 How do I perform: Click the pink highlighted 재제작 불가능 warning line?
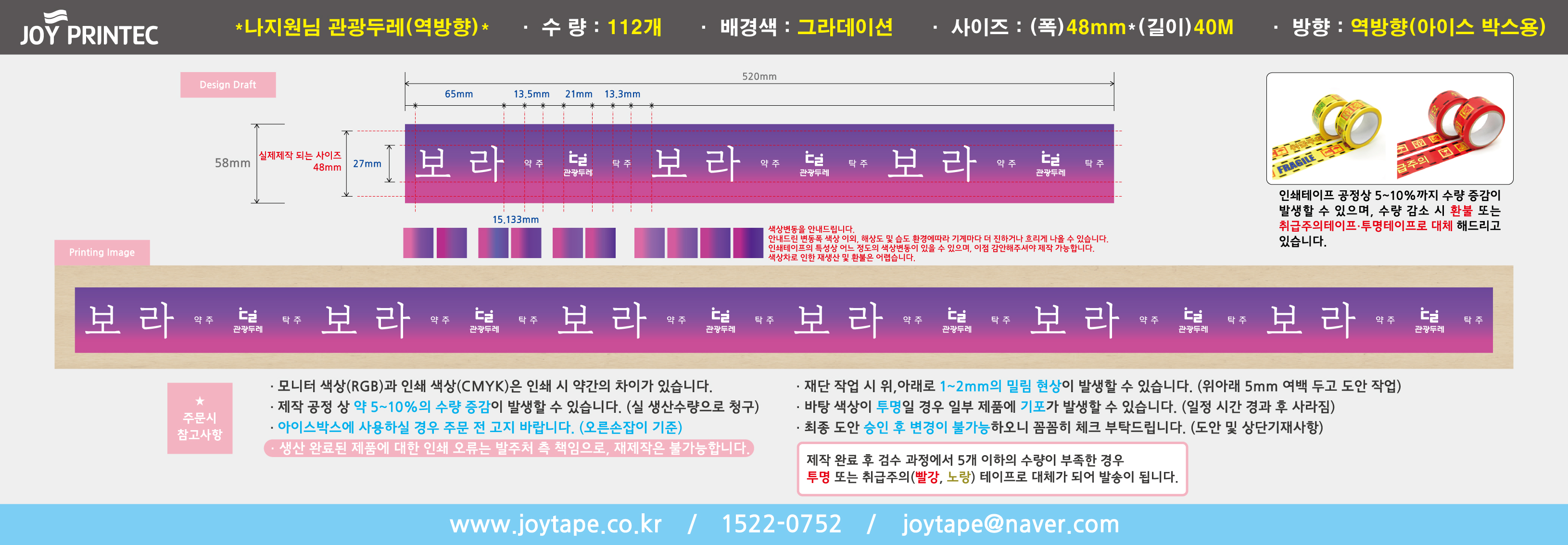tap(509, 448)
